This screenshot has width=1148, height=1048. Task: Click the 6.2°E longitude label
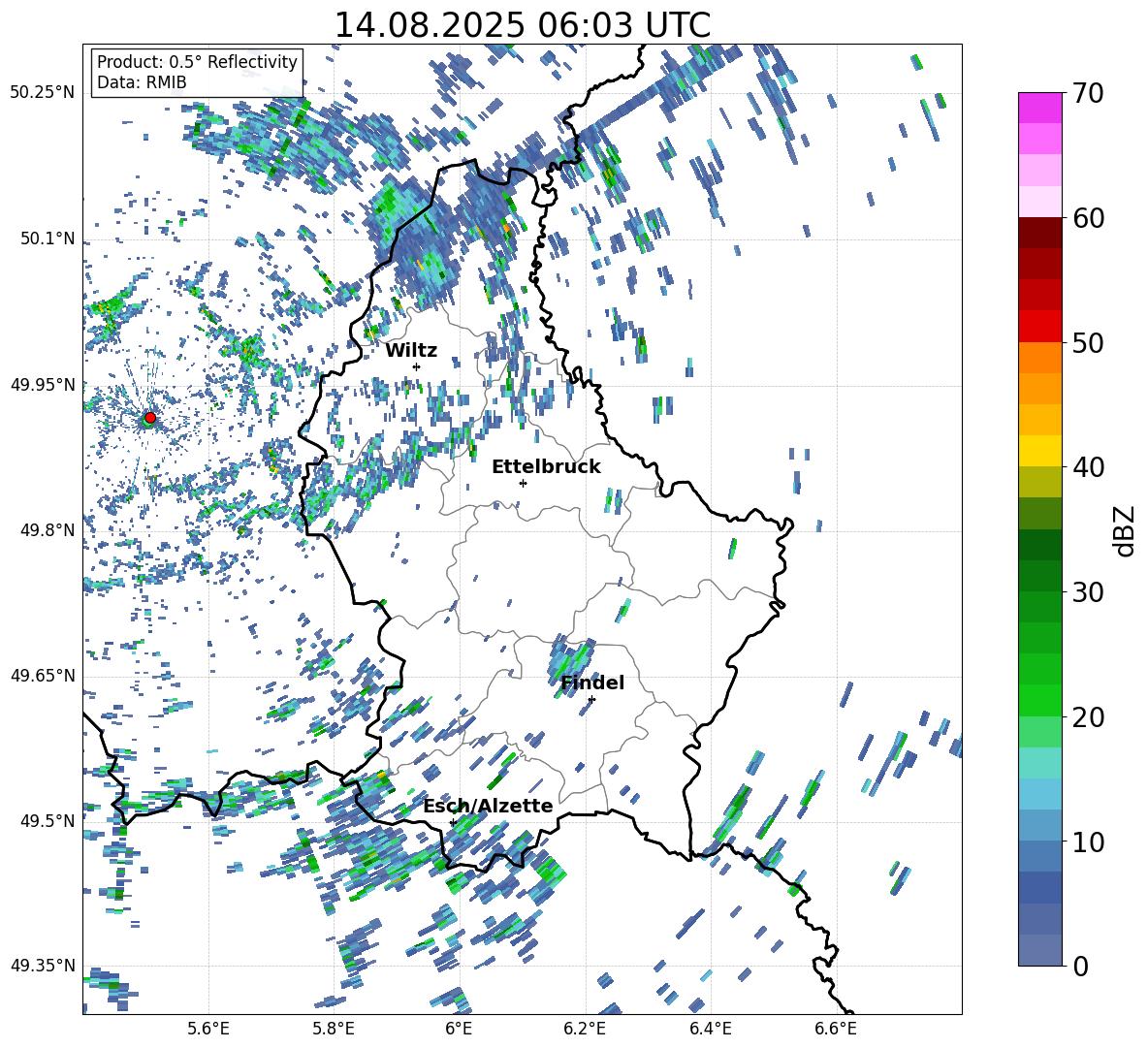[x=585, y=1029]
